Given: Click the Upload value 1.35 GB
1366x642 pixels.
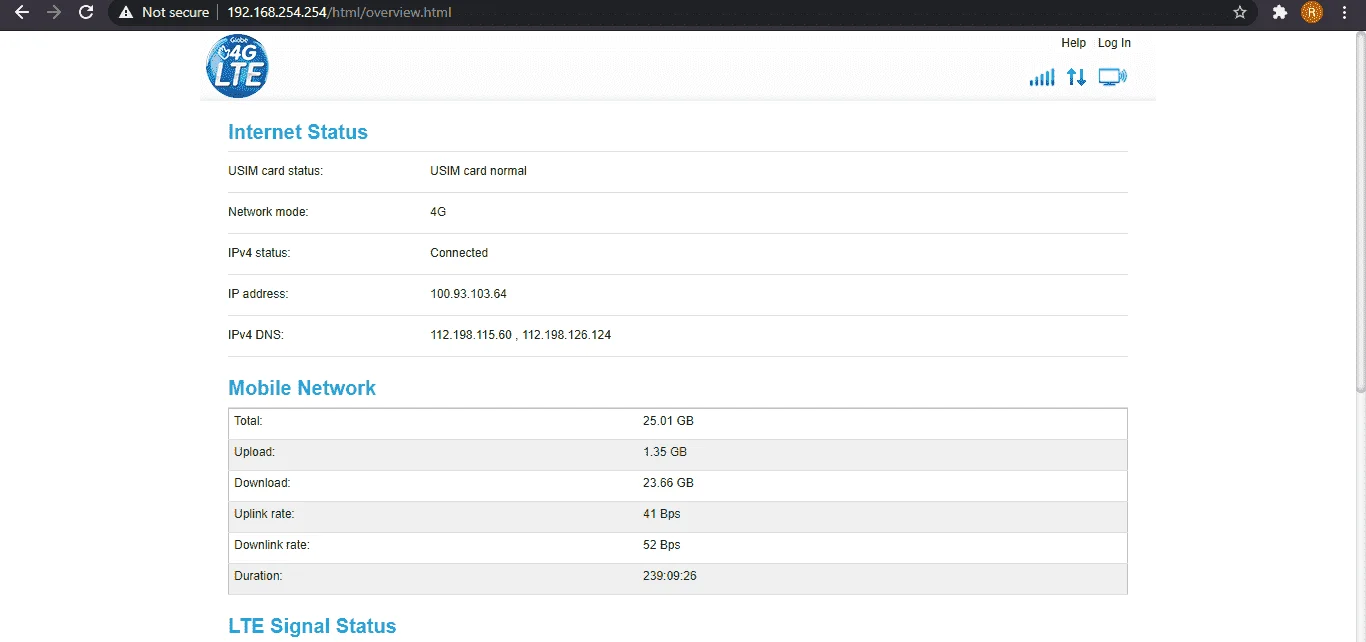Looking at the screenshot, I should point(665,452).
